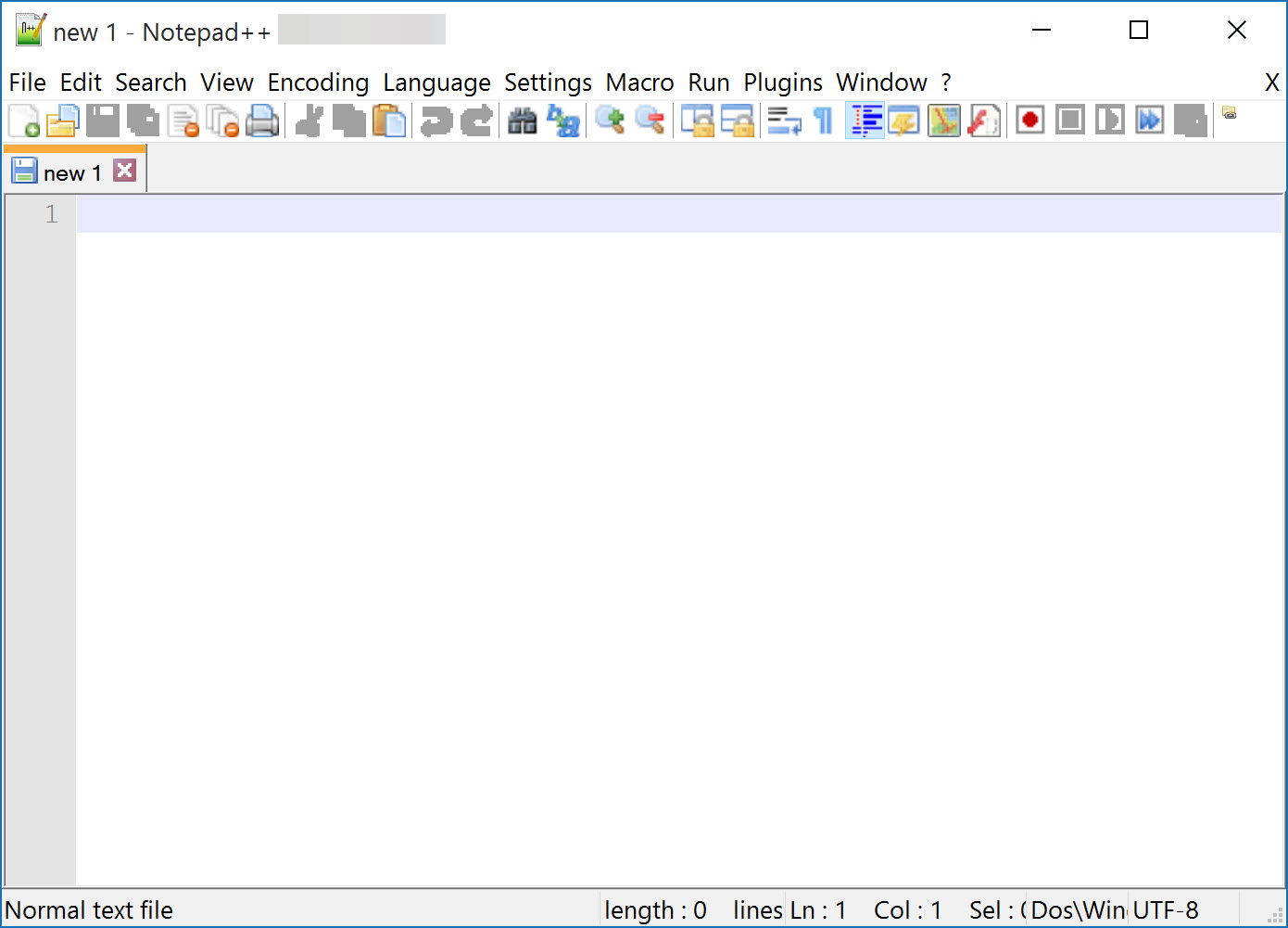Image resolution: width=1288 pixels, height=928 pixels.
Task: Click the Notepad++ title bar app icon
Action: click(x=31, y=31)
